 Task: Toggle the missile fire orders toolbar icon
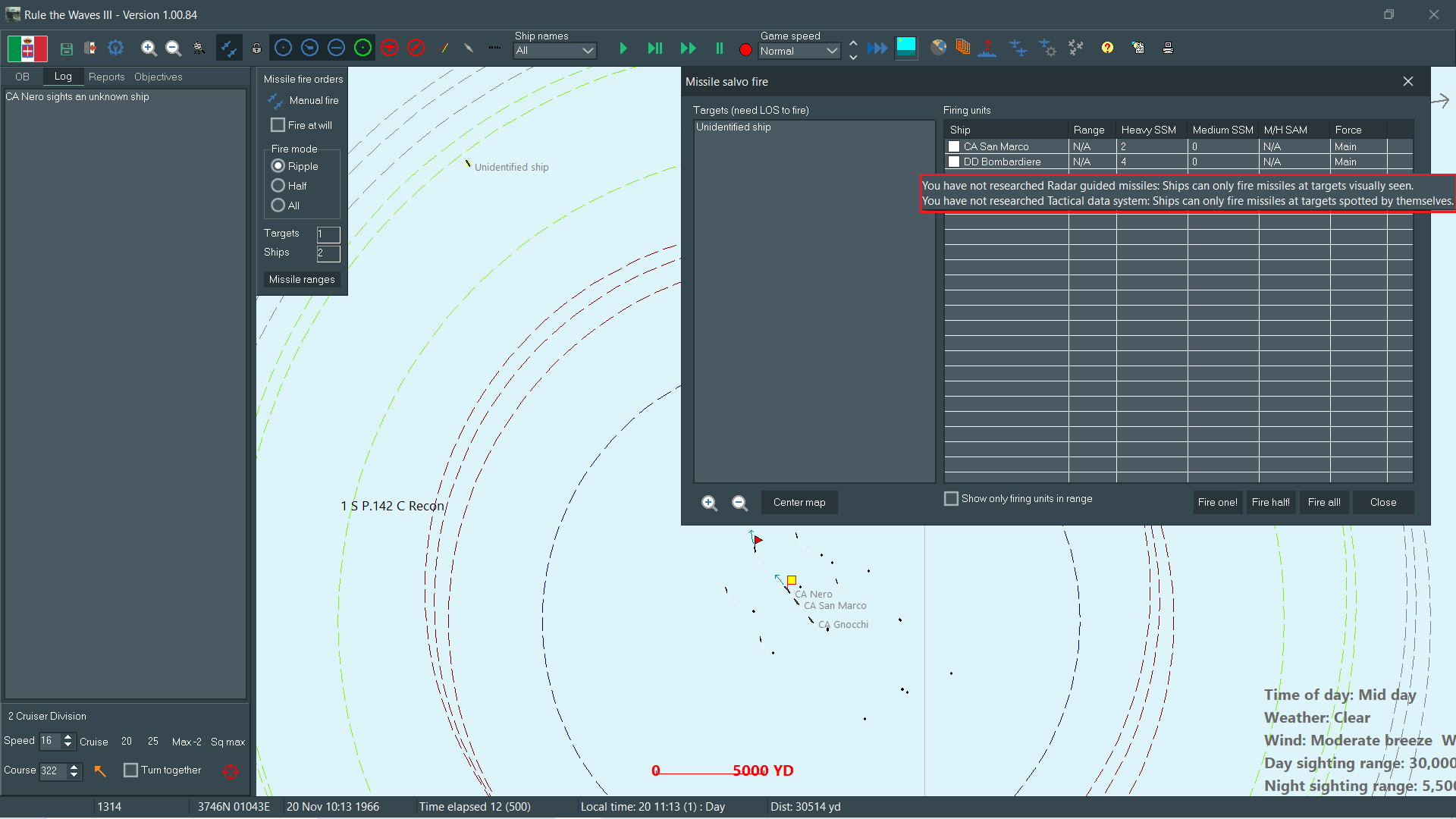pyautogui.click(x=228, y=49)
